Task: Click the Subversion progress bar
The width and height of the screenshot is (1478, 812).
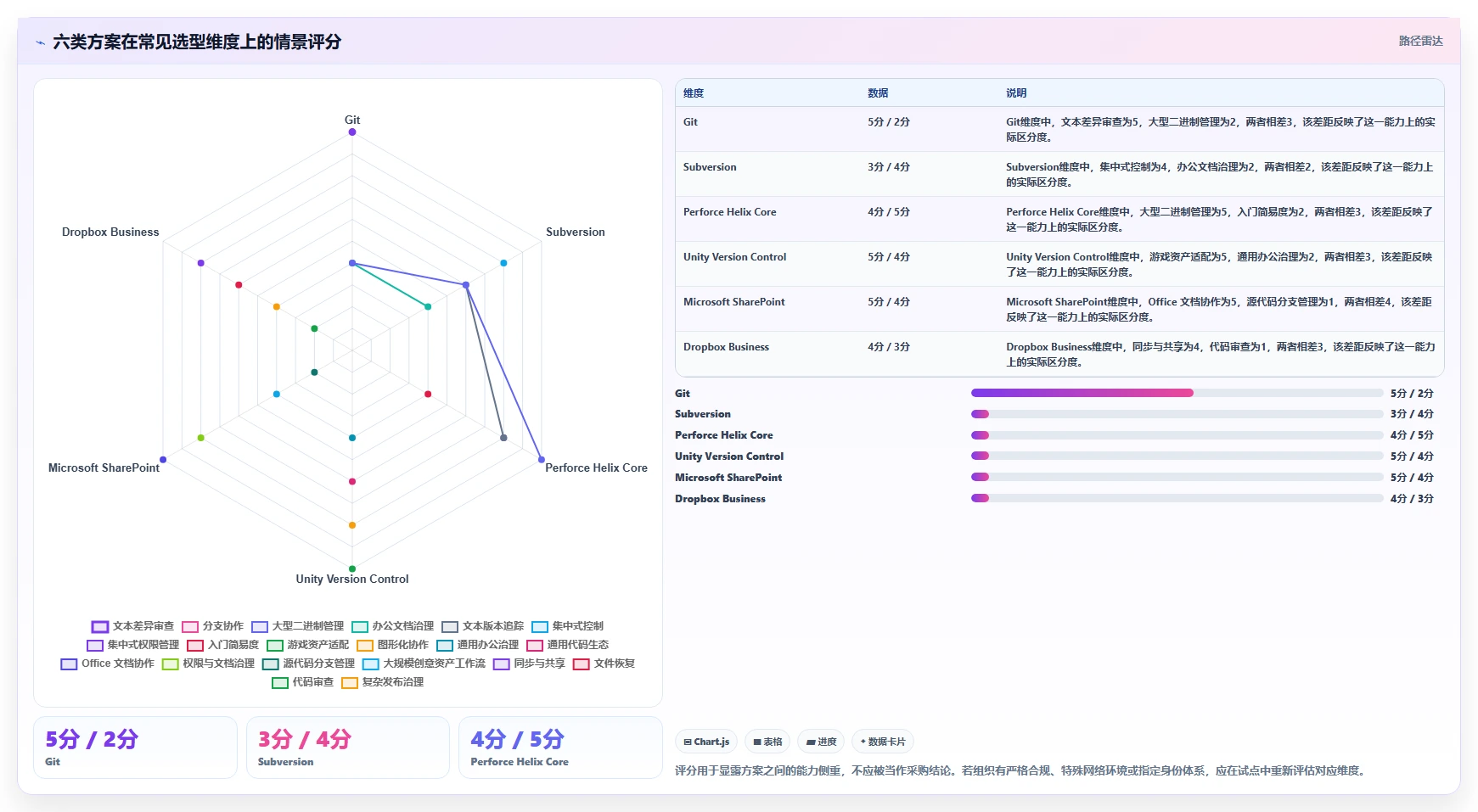Action: [x=1177, y=414]
